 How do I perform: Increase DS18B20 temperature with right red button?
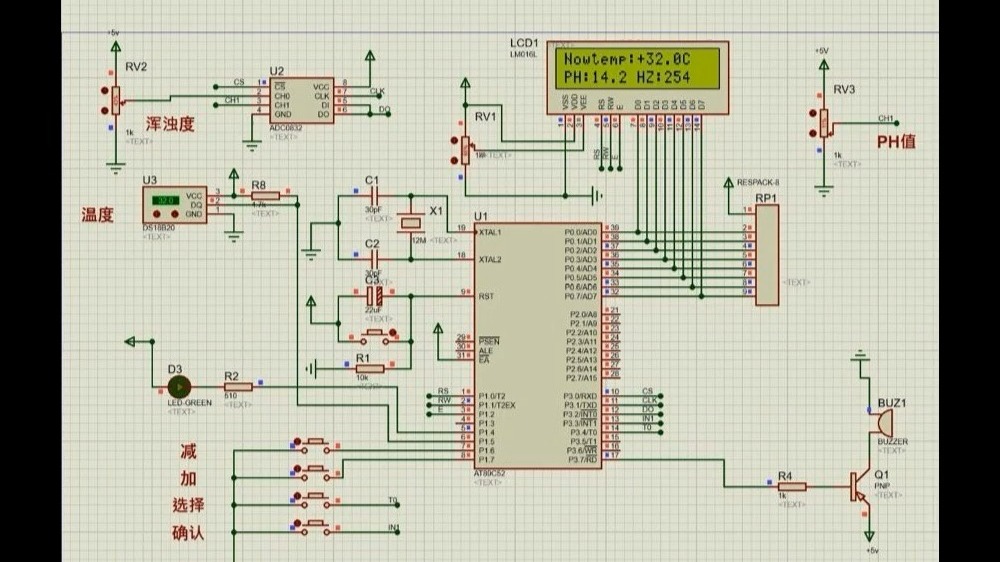click(x=174, y=214)
